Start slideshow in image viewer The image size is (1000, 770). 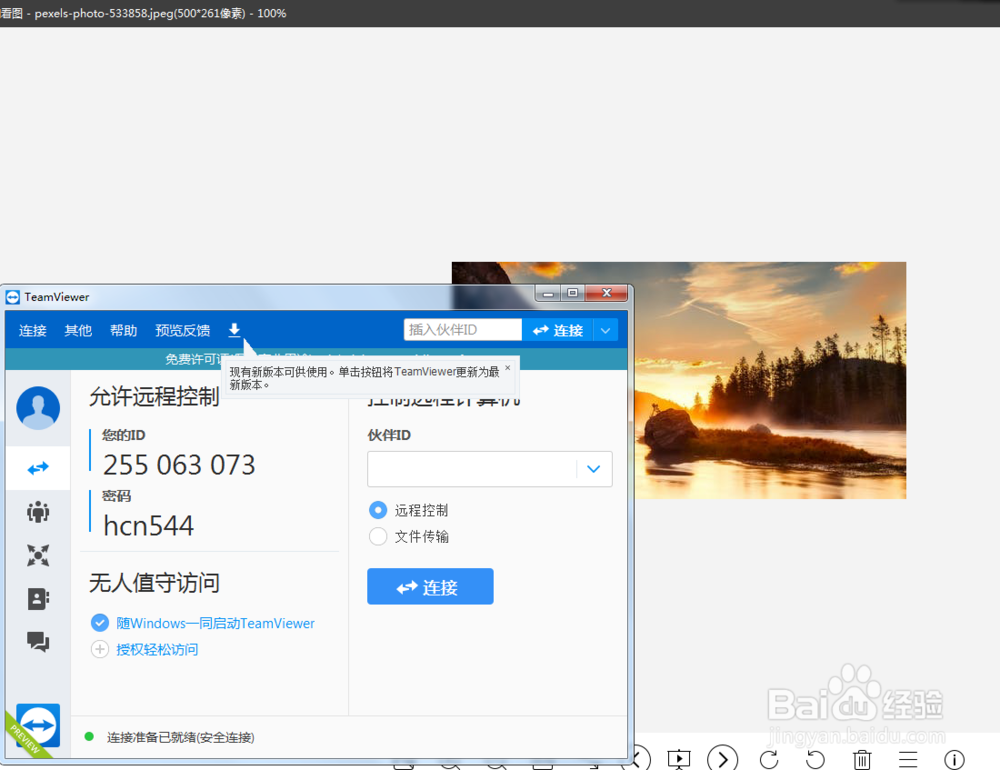[x=679, y=759]
